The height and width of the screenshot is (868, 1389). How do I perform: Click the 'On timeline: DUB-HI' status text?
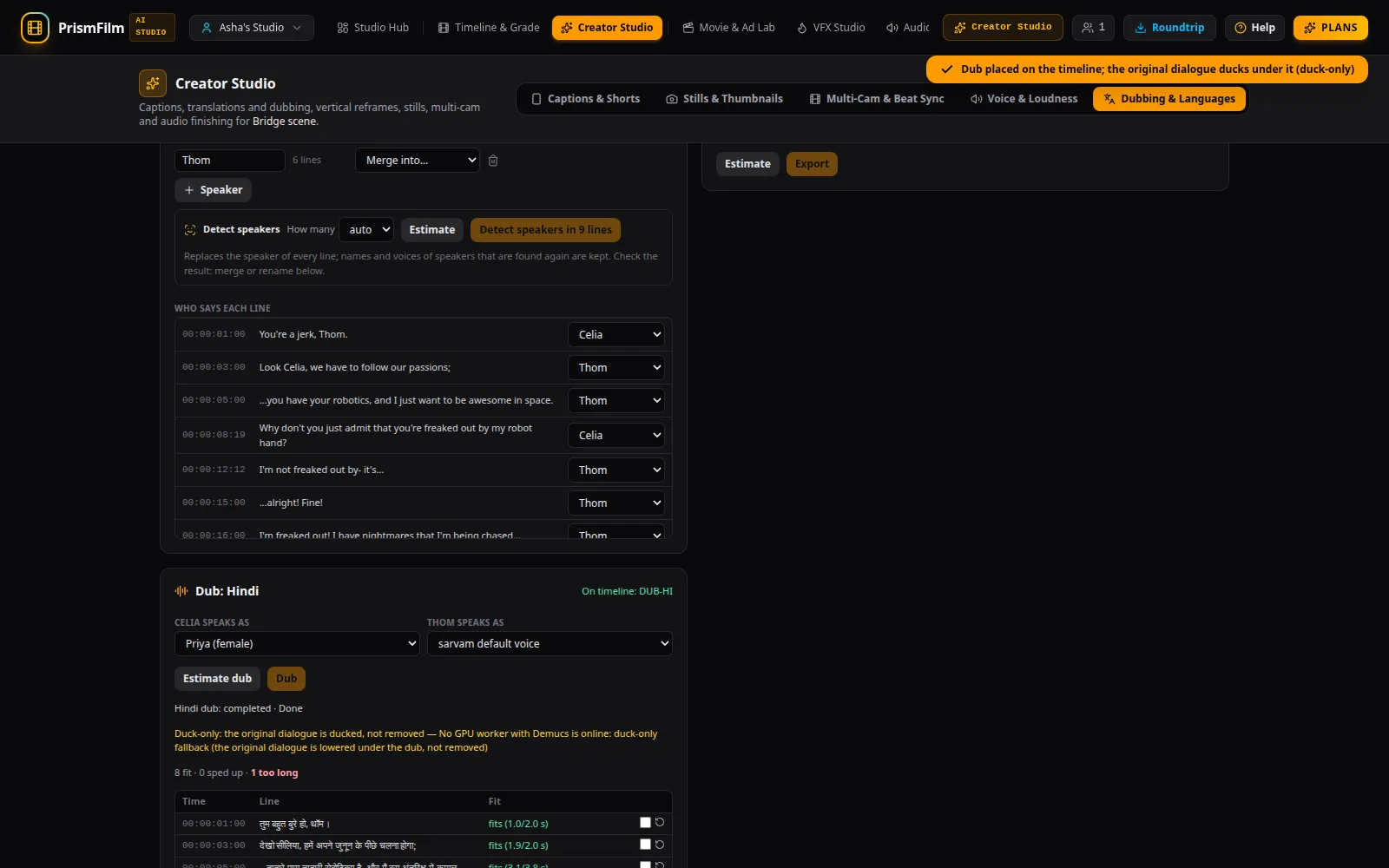(x=627, y=591)
